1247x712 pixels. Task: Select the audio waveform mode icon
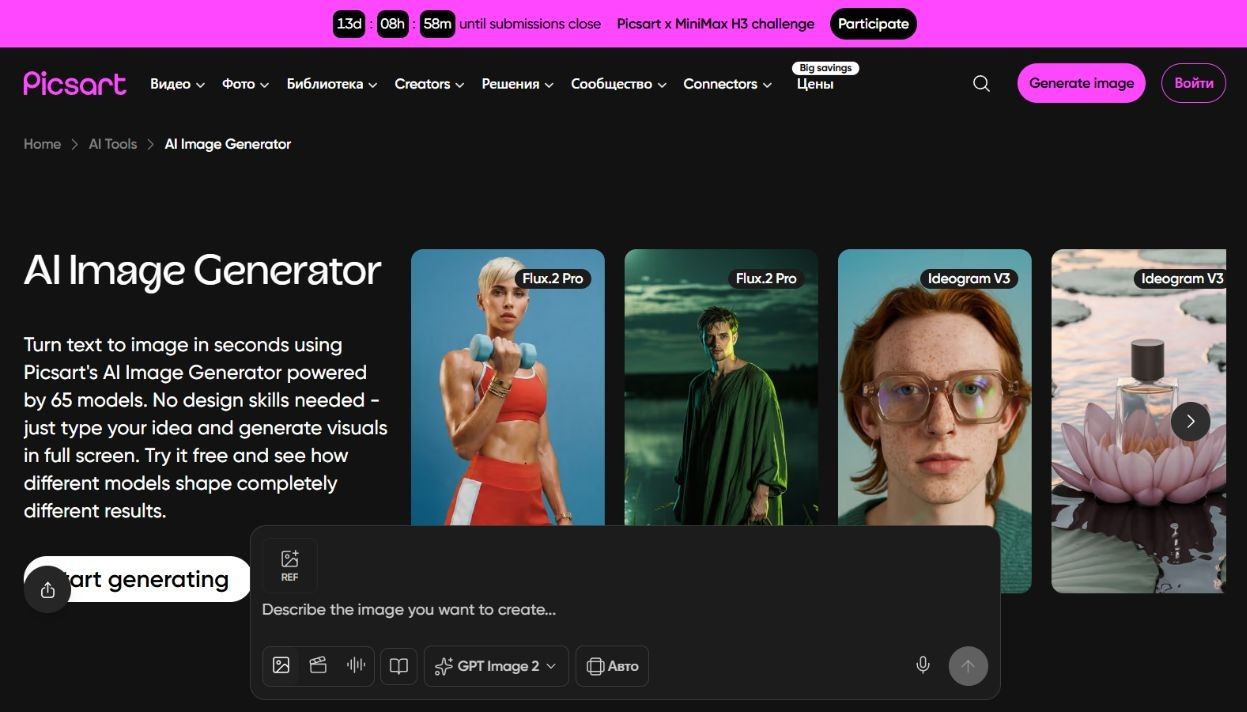coord(356,666)
